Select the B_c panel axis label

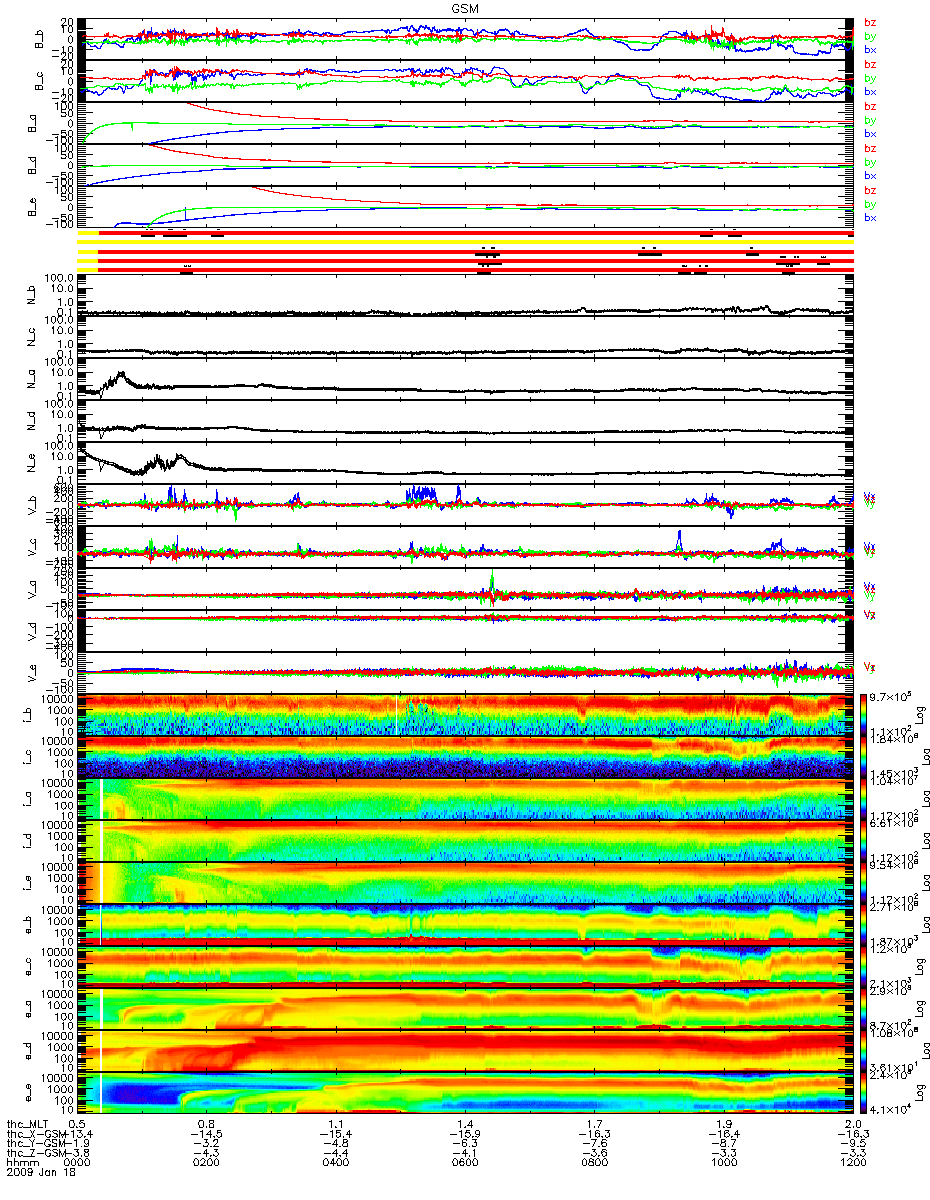40,81
